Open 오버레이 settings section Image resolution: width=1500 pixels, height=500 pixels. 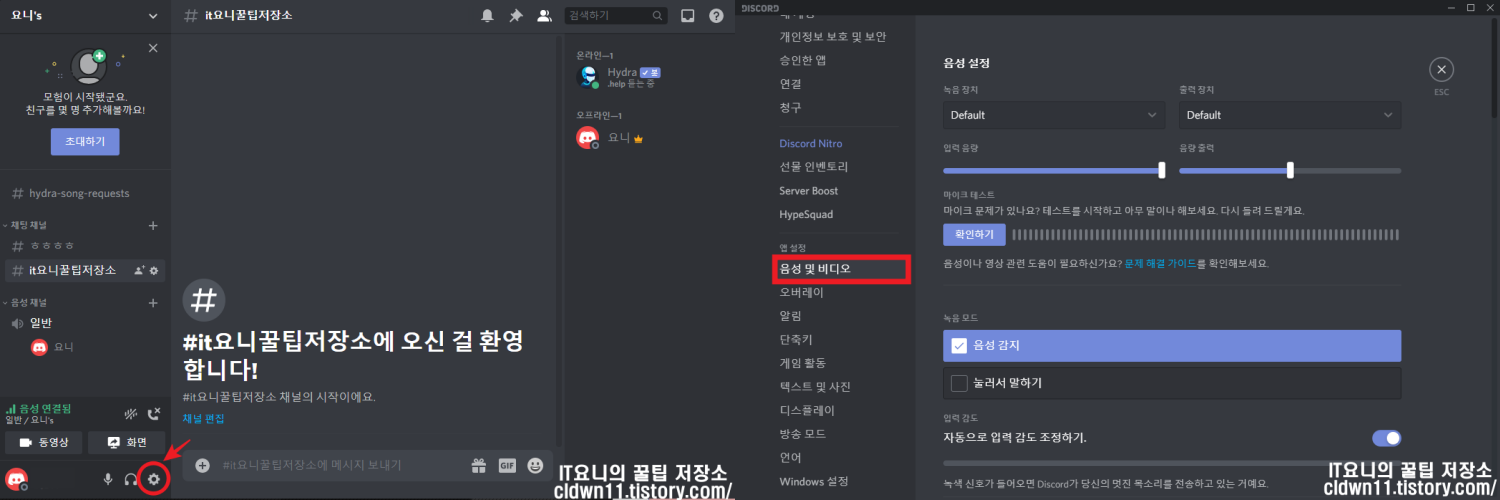pyautogui.click(x=802, y=293)
